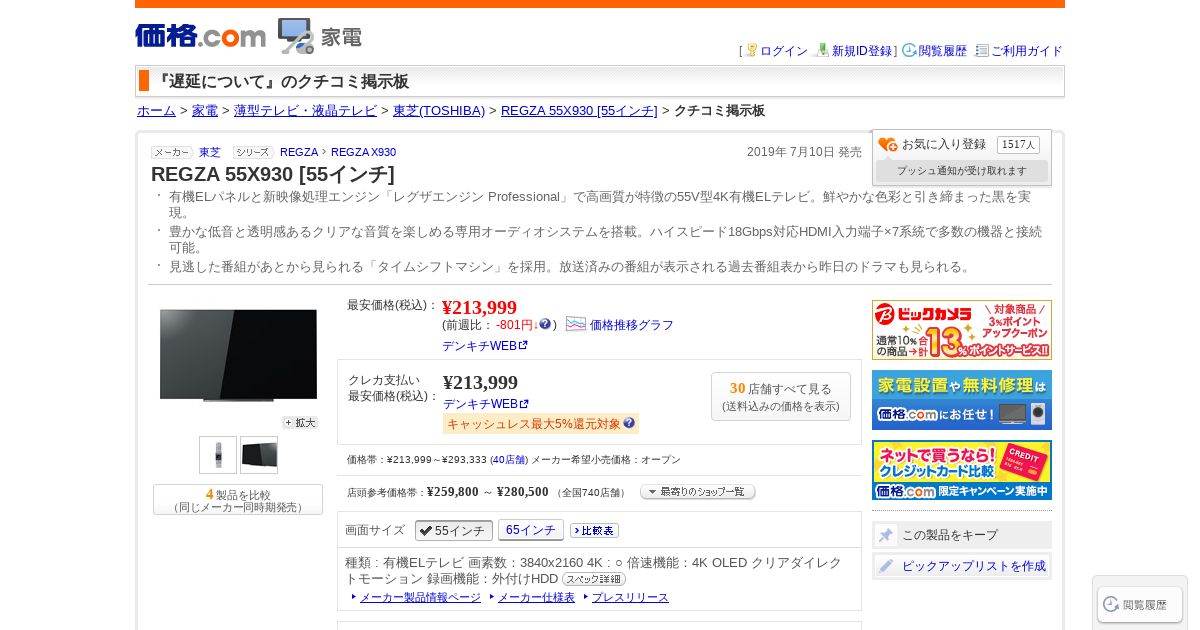Enlarge the image with 拡大 icon

pos(300,423)
